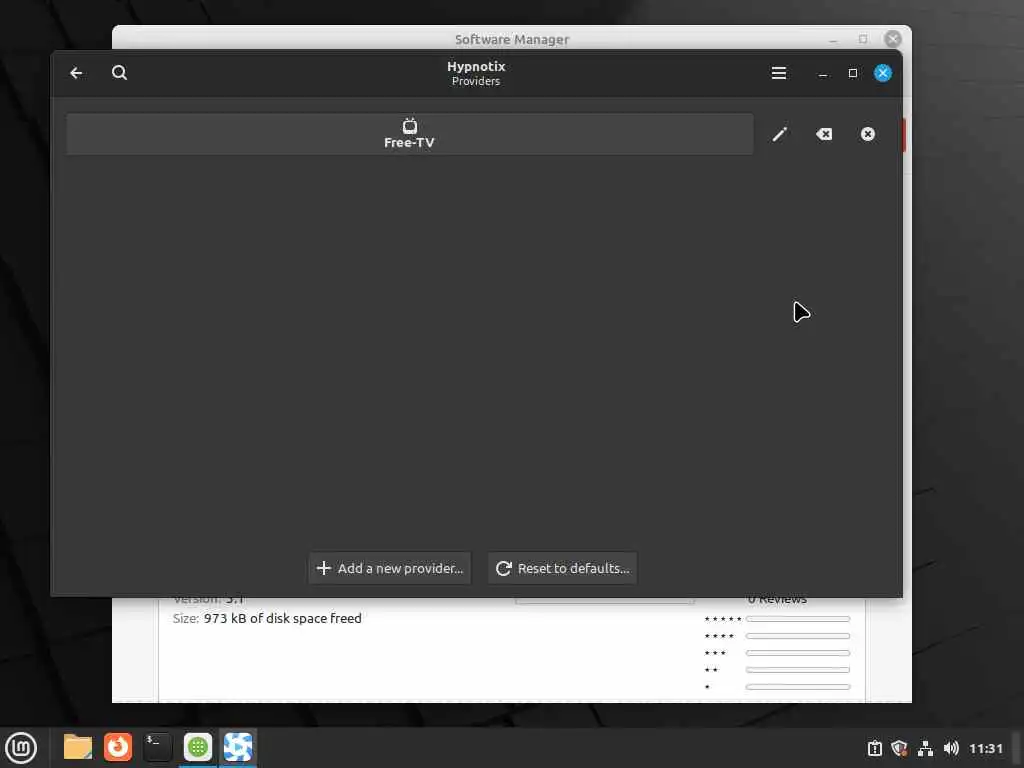Open the security shield tray icon

(x=899, y=748)
